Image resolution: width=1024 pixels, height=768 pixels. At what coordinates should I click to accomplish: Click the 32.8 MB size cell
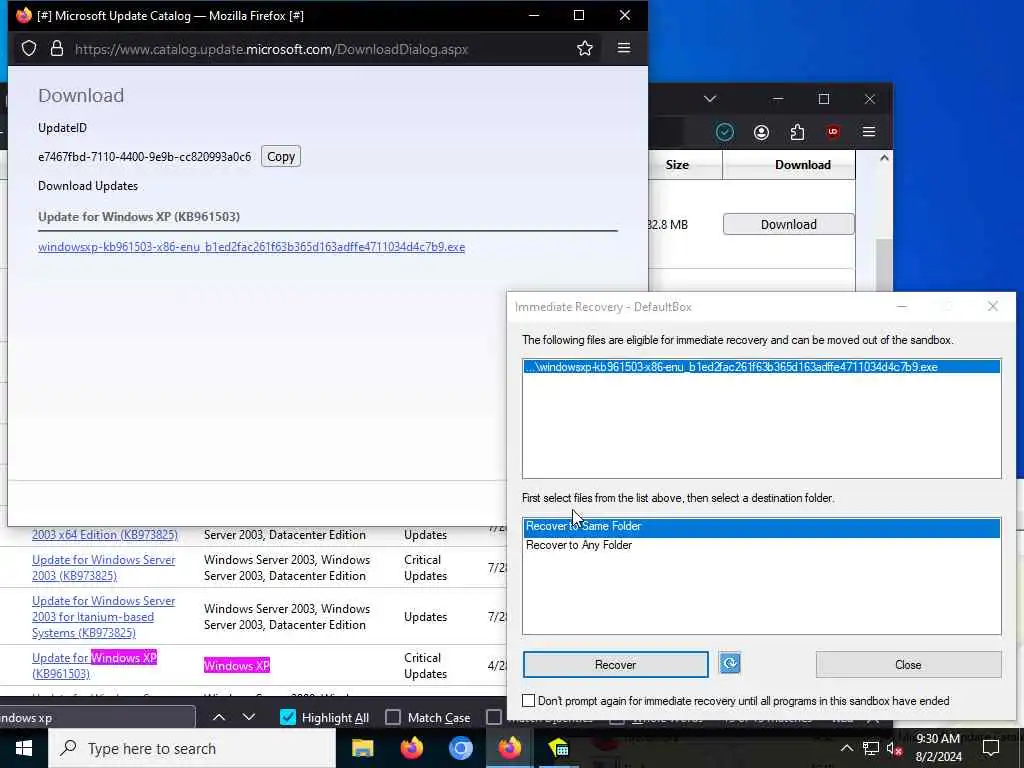click(667, 224)
